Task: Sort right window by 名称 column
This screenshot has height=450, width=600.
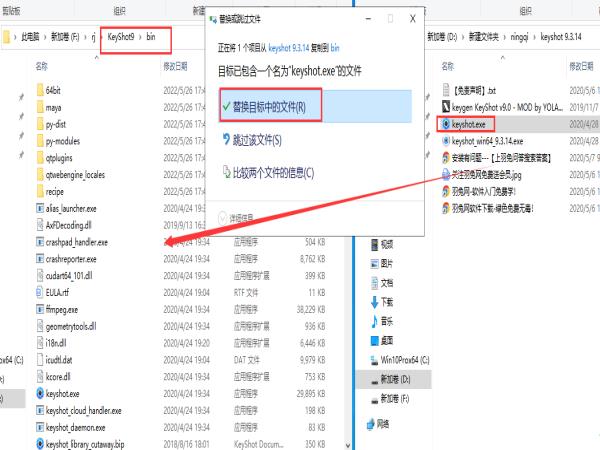Action: (x=447, y=66)
